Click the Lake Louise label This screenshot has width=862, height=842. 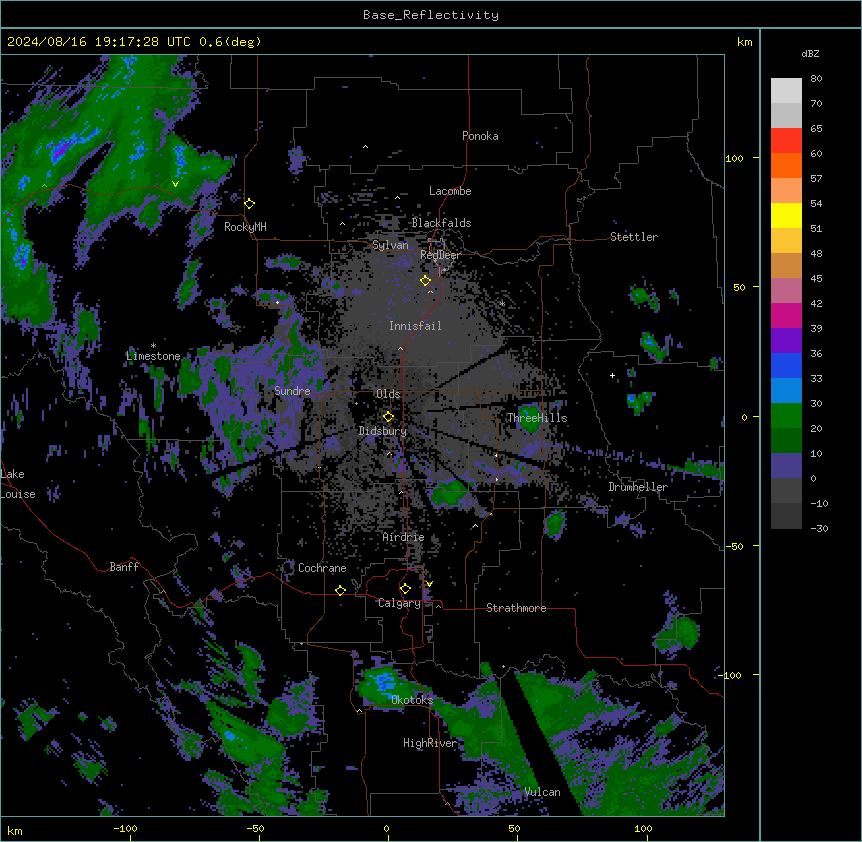(x=18, y=484)
